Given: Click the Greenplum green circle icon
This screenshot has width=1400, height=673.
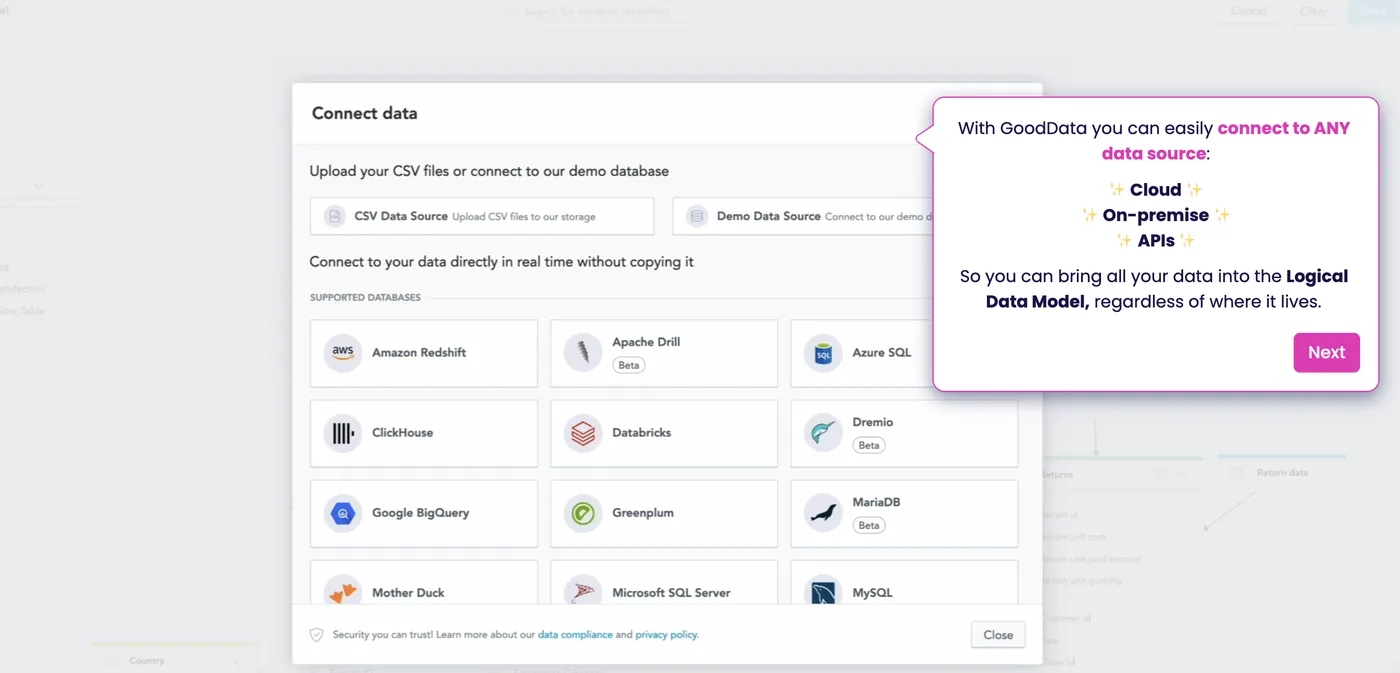Looking at the screenshot, I should (x=583, y=513).
